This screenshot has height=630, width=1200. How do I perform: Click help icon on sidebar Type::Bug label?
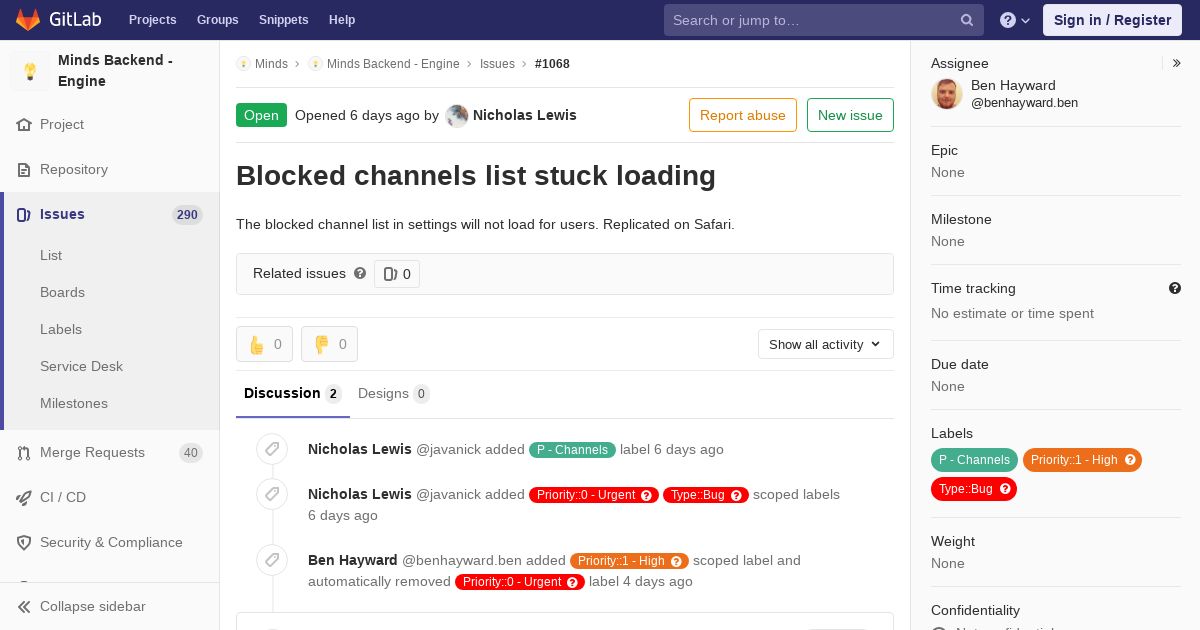click(x=1006, y=489)
